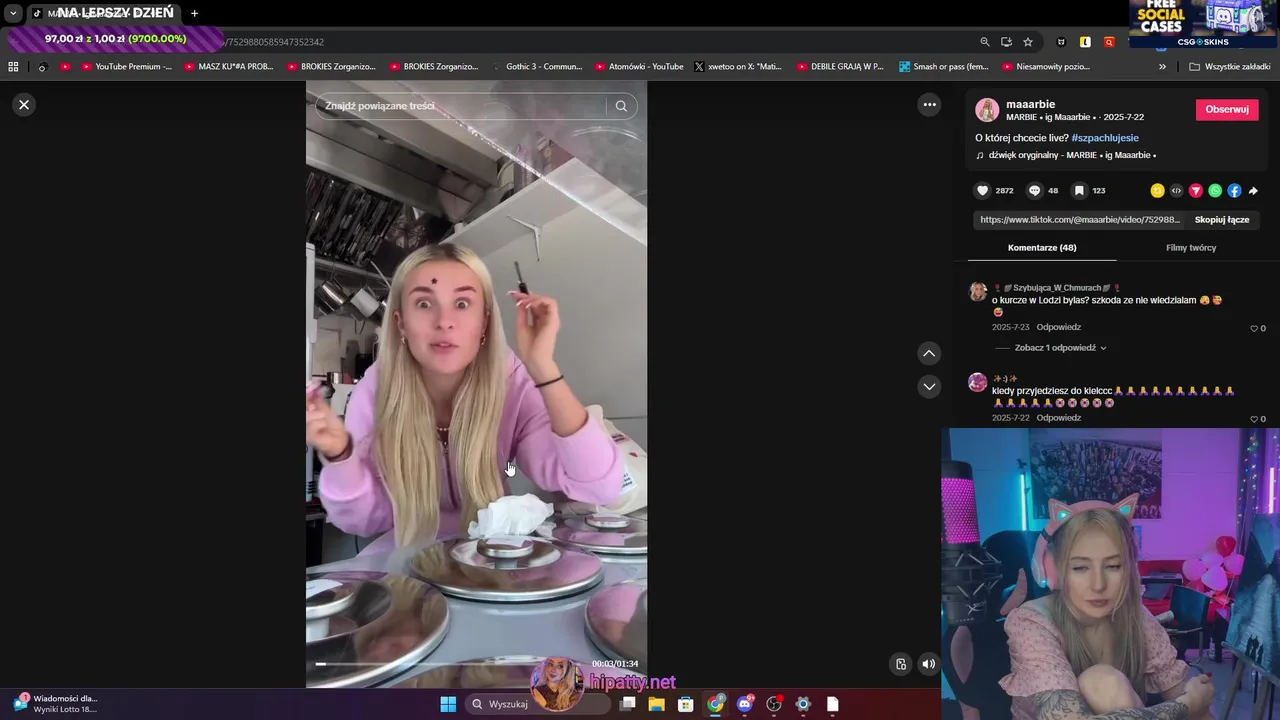Open the three-dot more options menu

click(x=929, y=104)
